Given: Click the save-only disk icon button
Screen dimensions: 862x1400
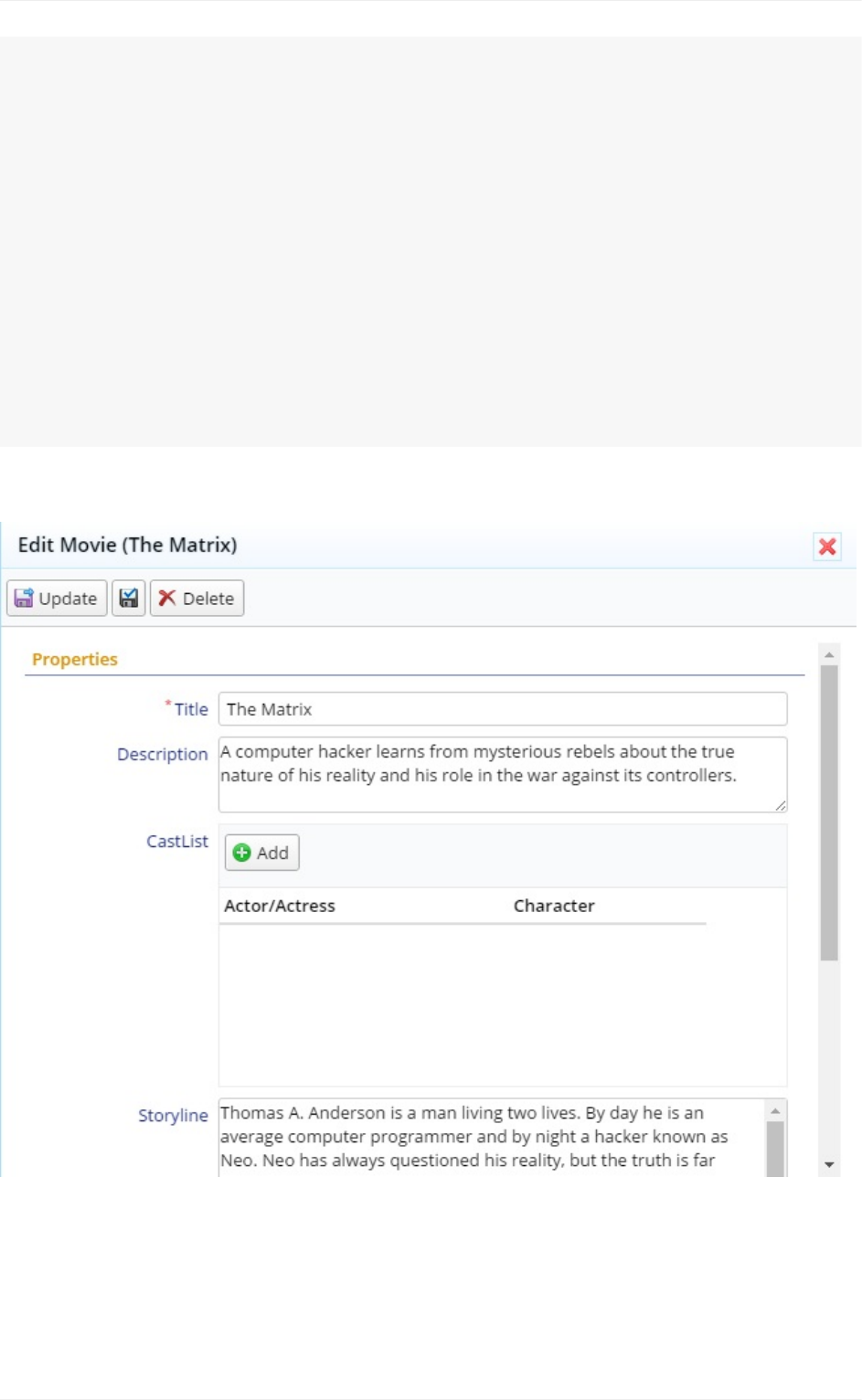Looking at the screenshot, I should 129,599.
